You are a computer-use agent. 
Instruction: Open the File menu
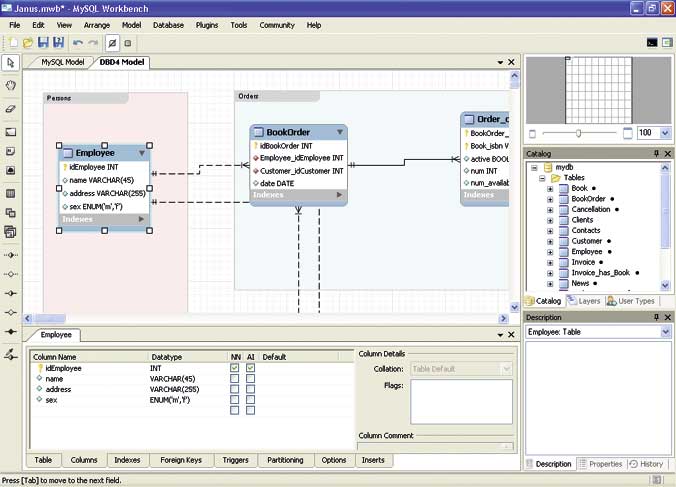15,25
